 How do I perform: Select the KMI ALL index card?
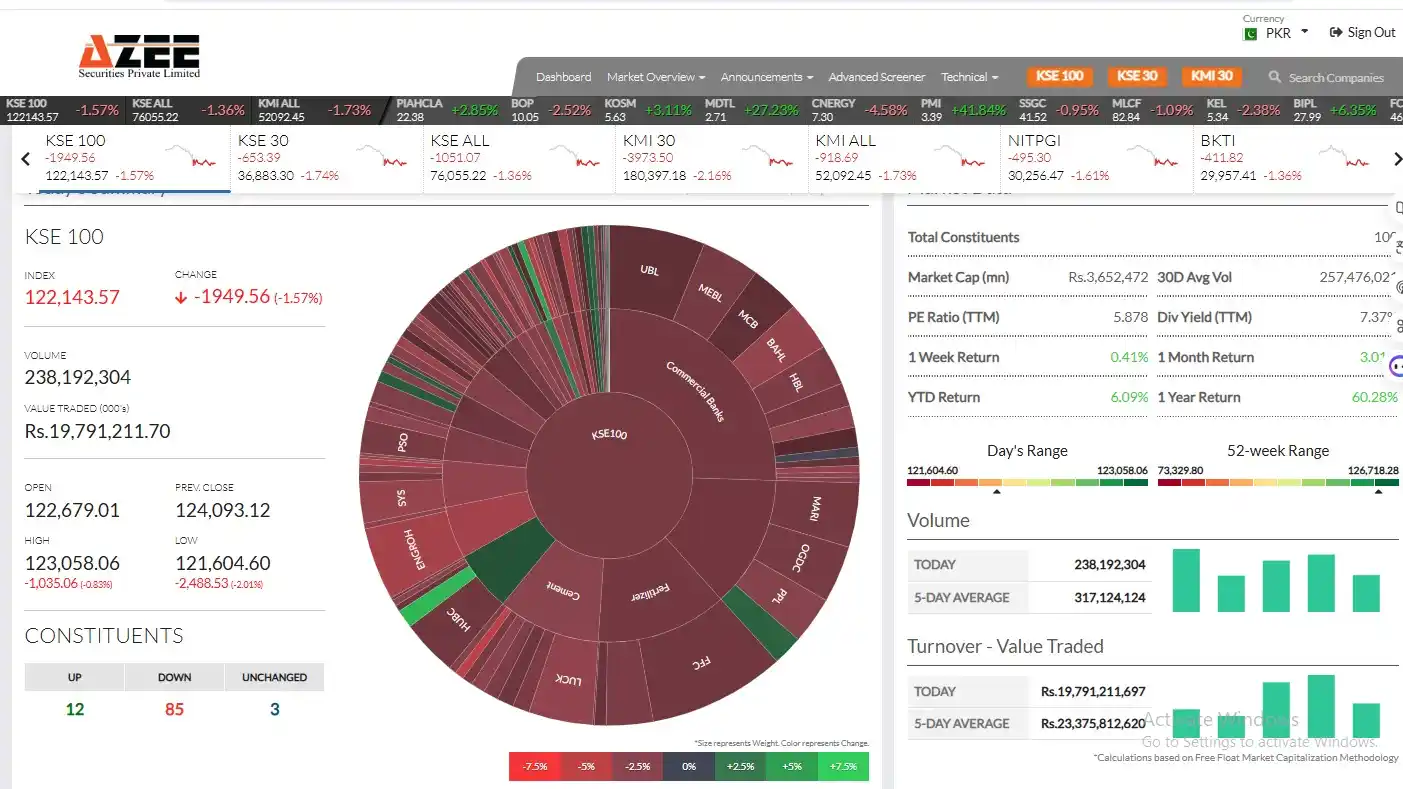(x=904, y=158)
